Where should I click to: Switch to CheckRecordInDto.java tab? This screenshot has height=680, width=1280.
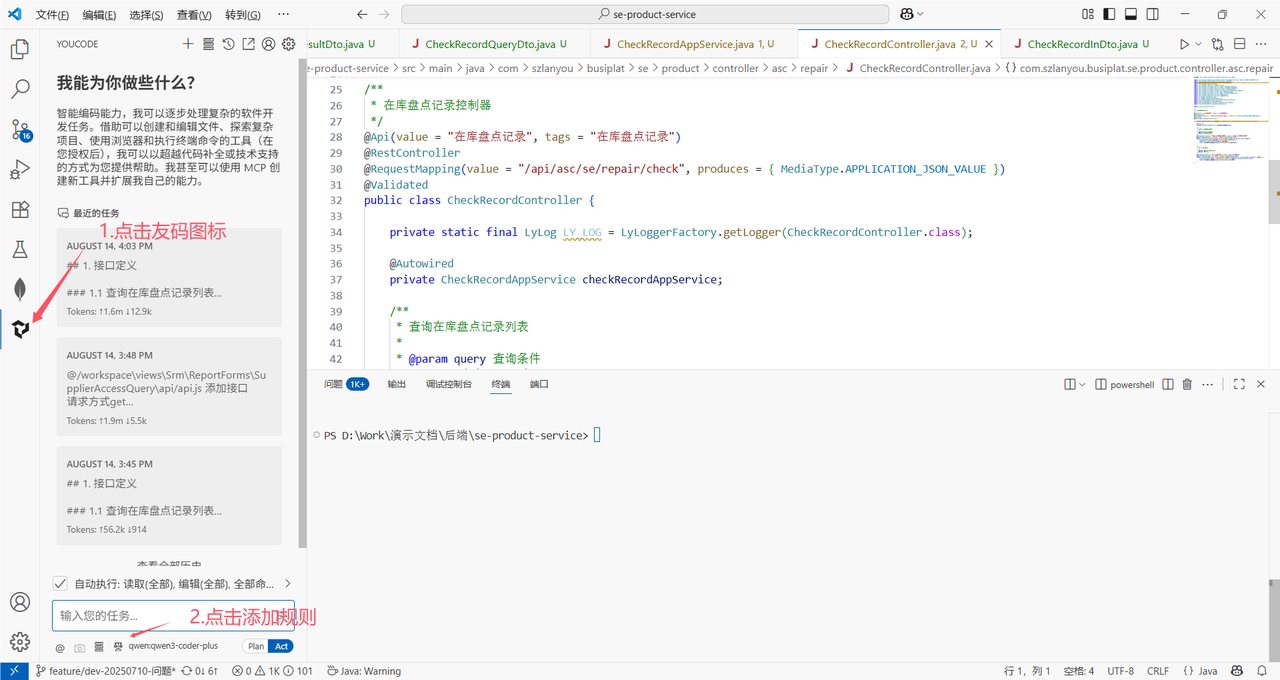[x=1087, y=44]
